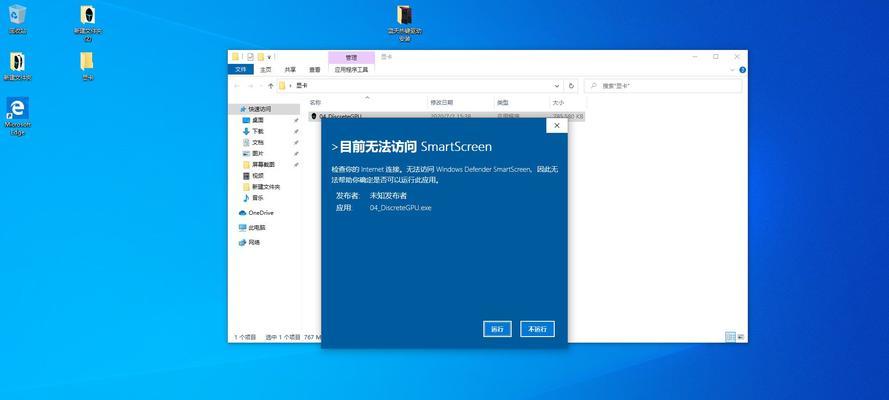889x400 pixels.
Task: Select Microsoft Edge desktop shortcut
Action: point(18,117)
